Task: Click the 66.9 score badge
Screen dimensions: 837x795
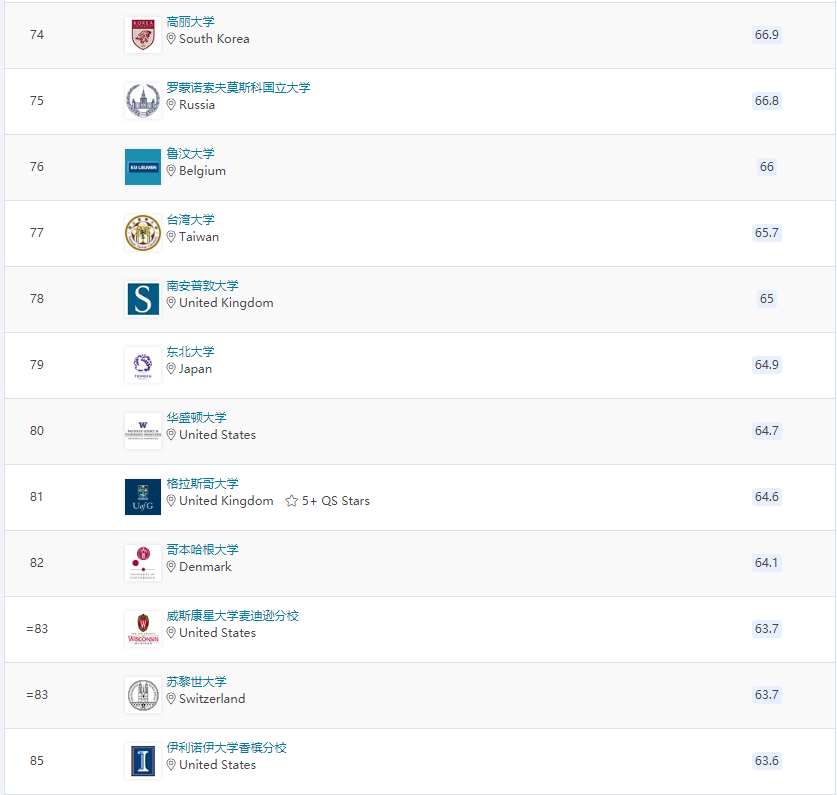Action: (x=766, y=35)
